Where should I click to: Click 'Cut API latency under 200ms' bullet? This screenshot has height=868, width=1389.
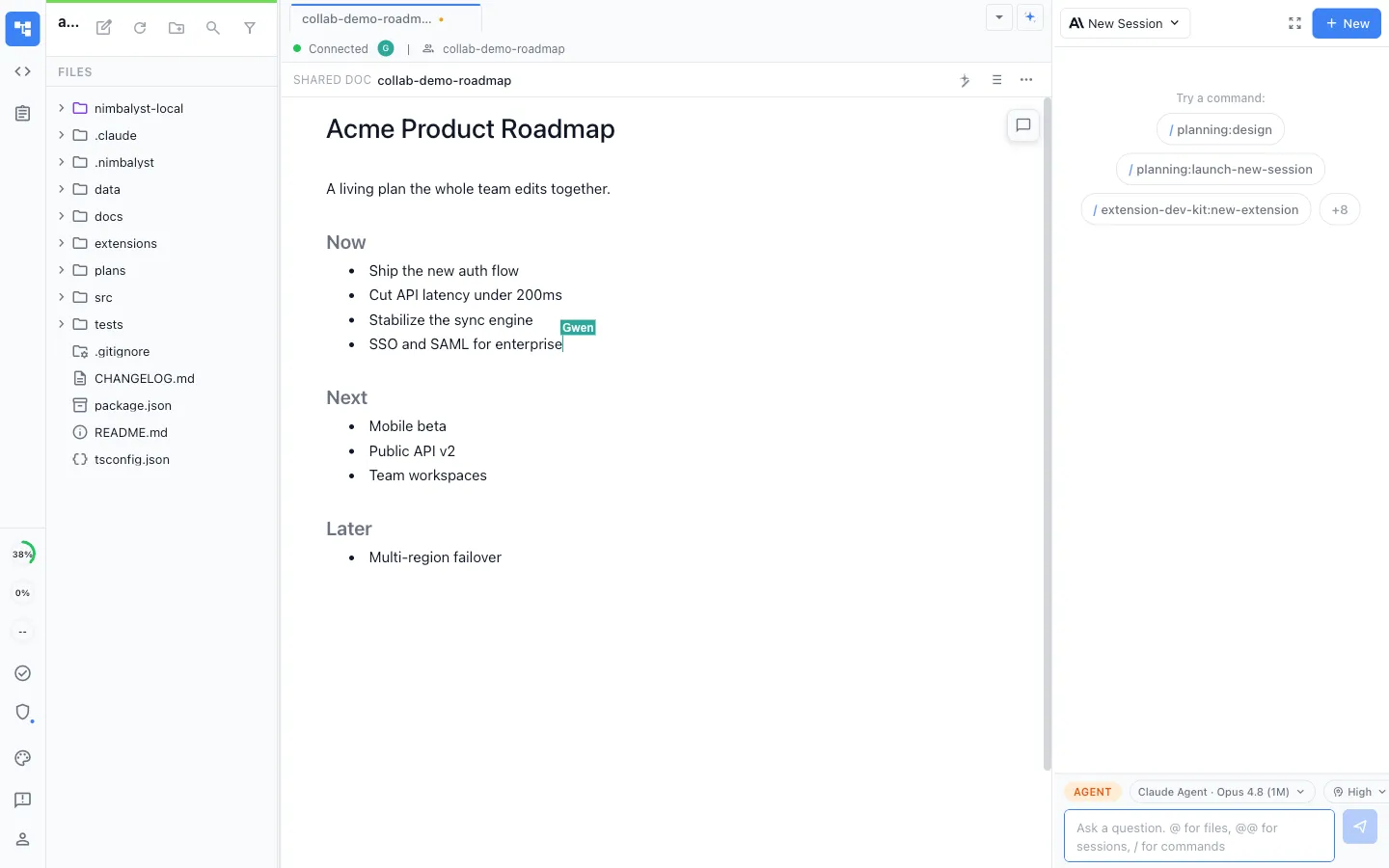[x=465, y=295]
